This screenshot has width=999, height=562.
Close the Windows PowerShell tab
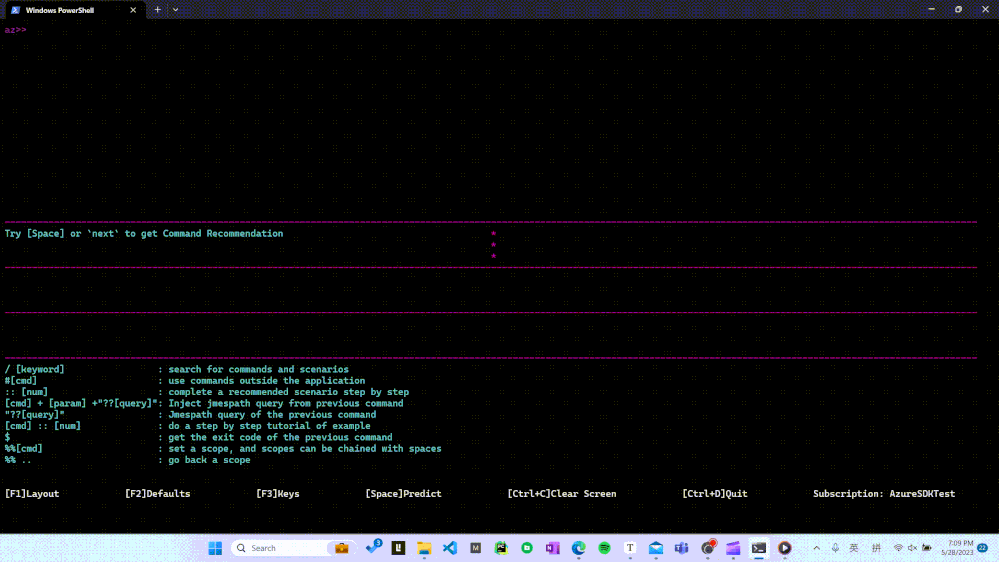(x=133, y=10)
